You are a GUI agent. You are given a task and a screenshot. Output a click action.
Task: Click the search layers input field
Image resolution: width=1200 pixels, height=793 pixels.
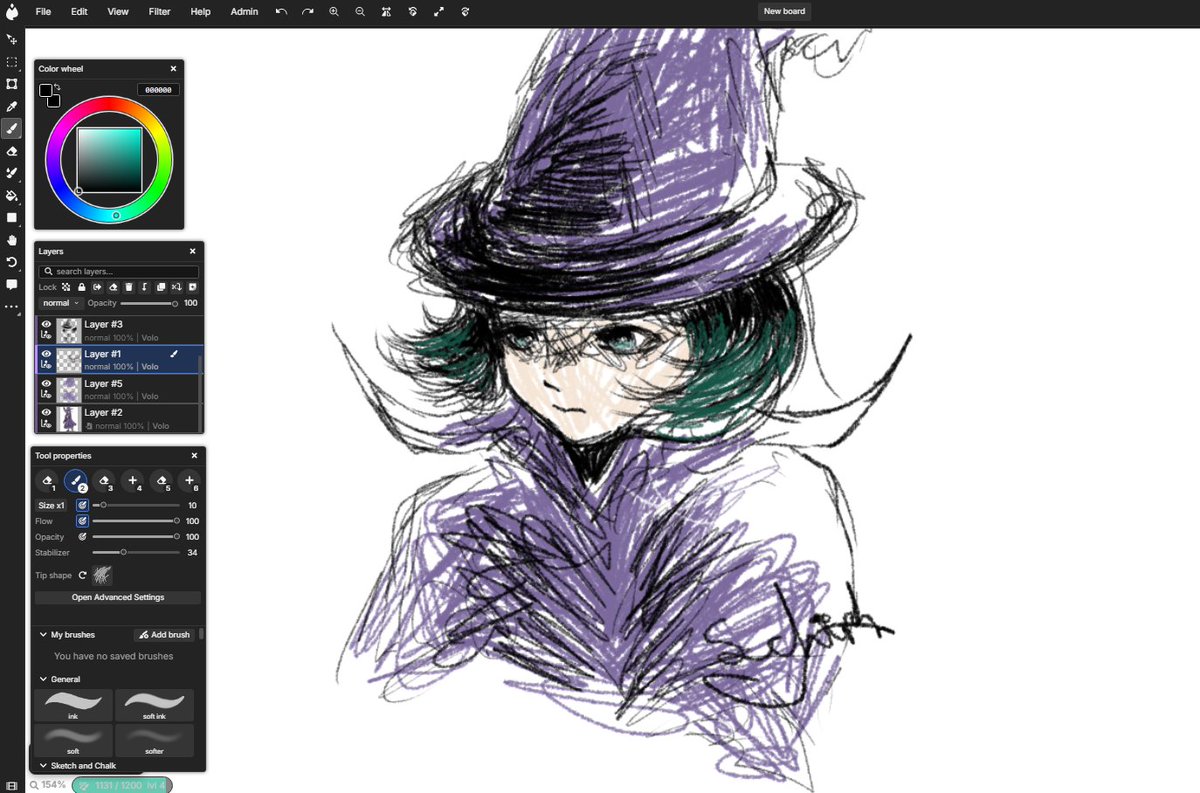pyautogui.click(x=119, y=271)
